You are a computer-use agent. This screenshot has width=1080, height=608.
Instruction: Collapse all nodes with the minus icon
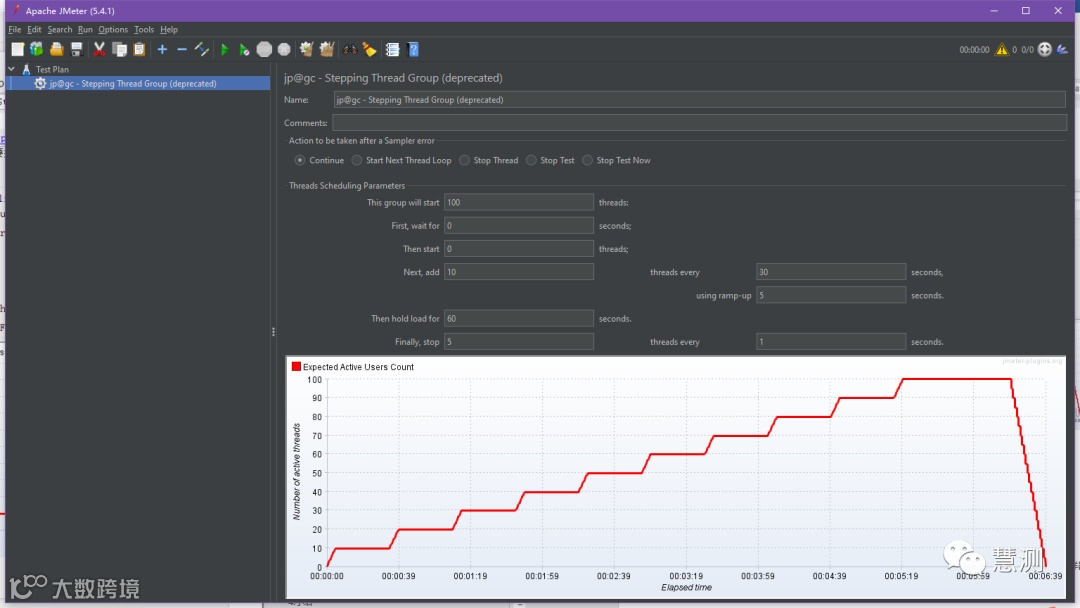coord(182,49)
